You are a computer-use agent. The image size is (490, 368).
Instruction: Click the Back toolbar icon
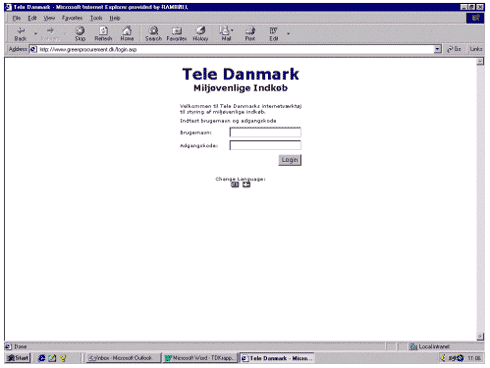tap(20, 34)
